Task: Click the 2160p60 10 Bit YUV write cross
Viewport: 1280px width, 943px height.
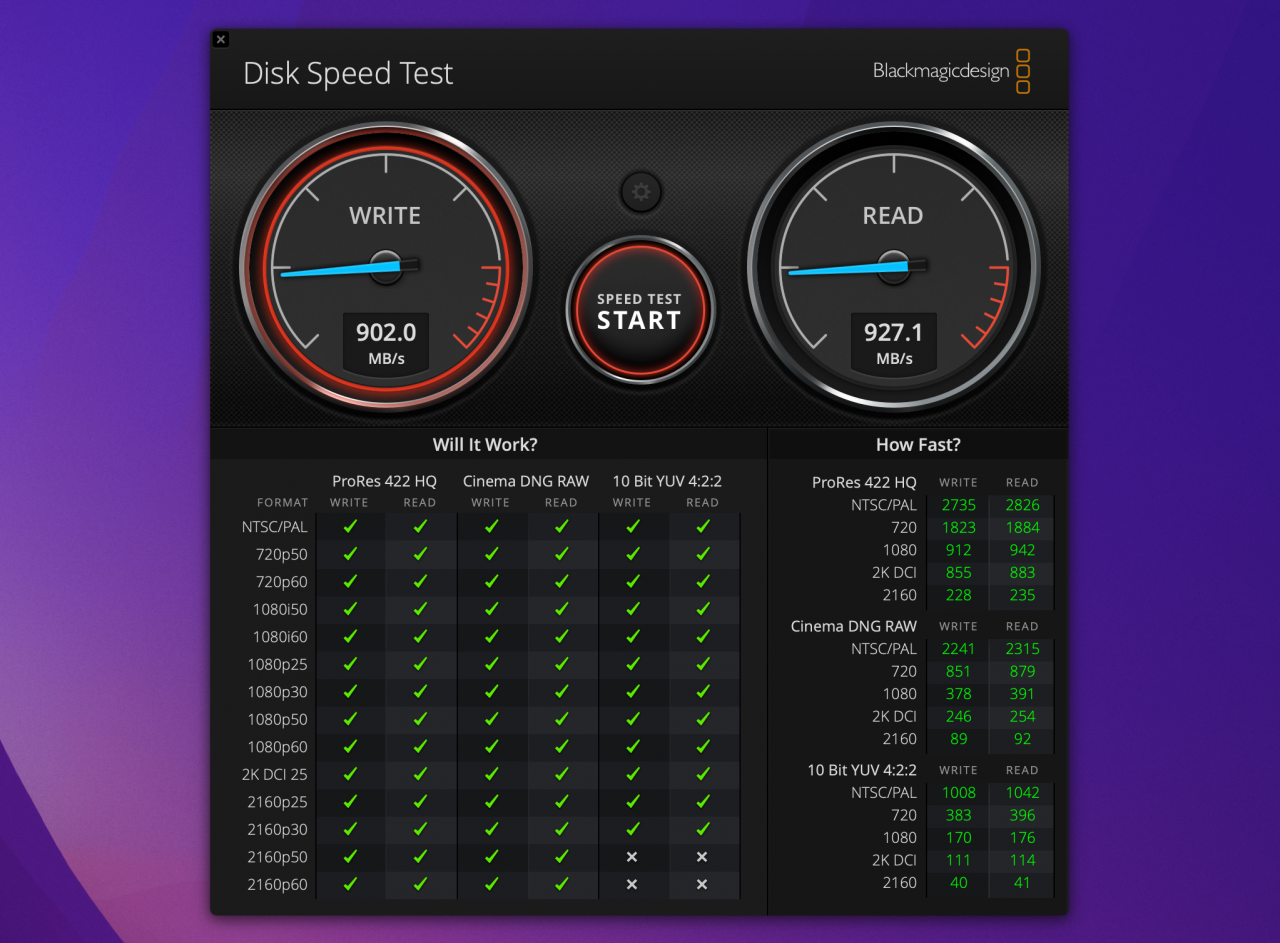Action: (632, 884)
